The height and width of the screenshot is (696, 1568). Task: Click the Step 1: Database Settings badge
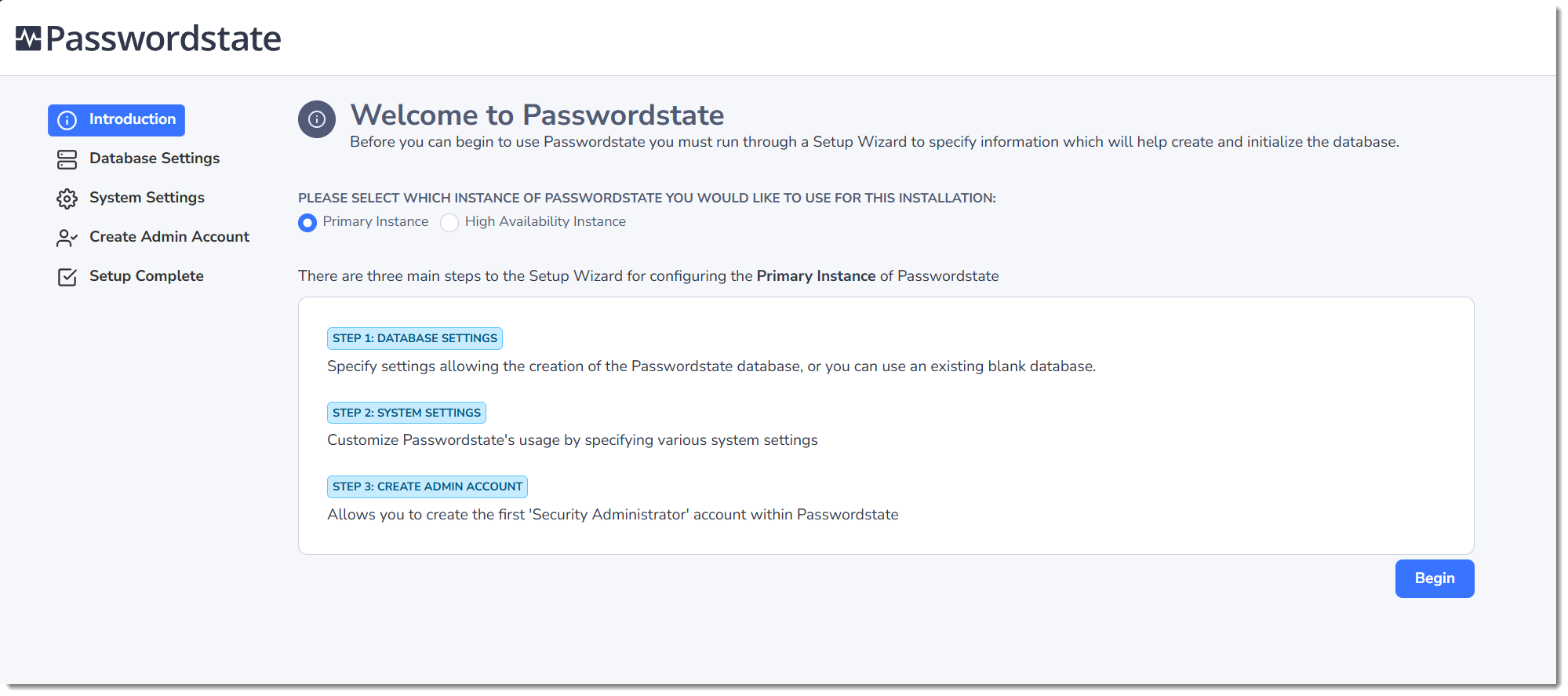(415, 338)
